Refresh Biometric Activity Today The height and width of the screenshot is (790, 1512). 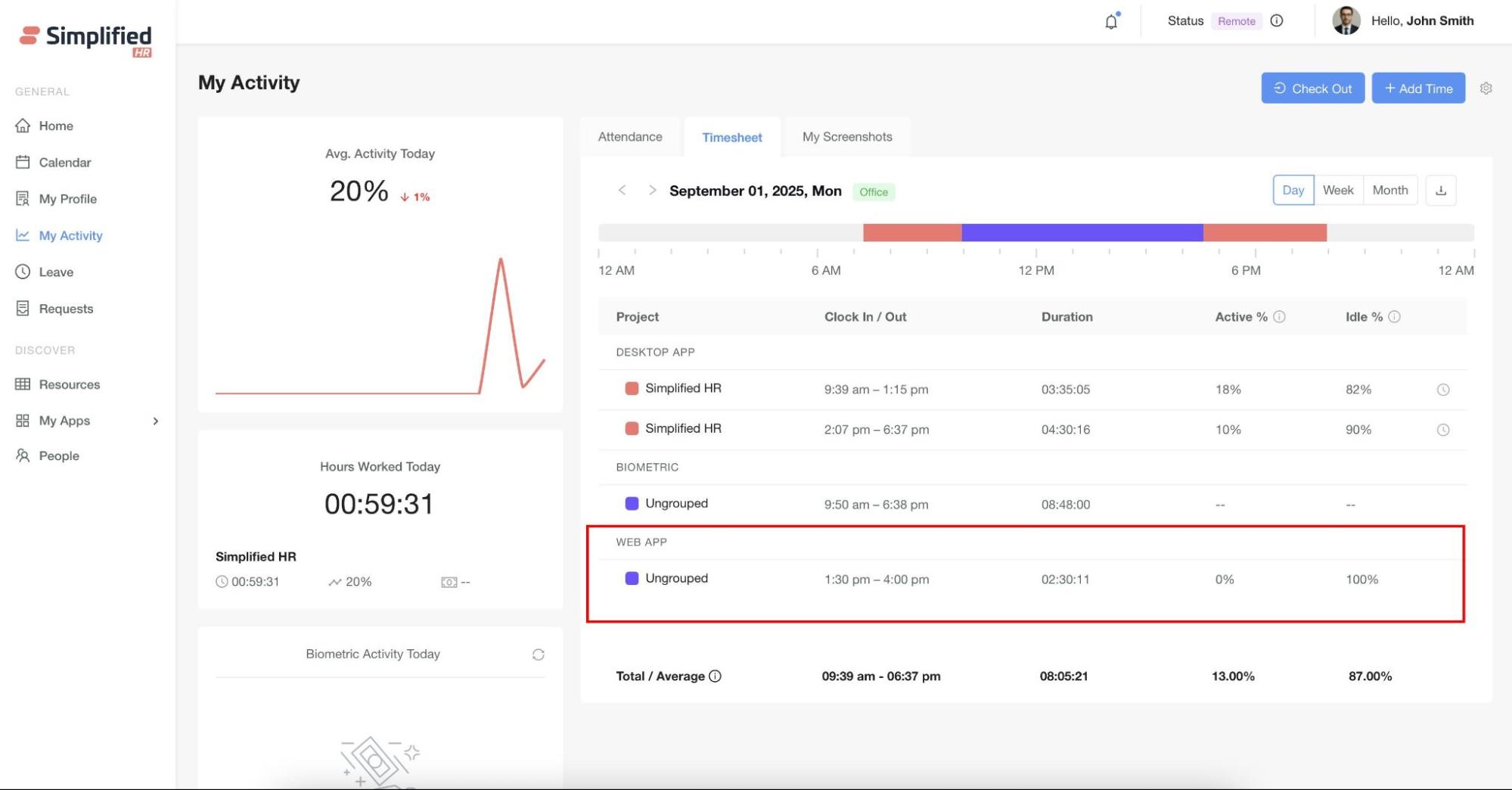[538, 655]
